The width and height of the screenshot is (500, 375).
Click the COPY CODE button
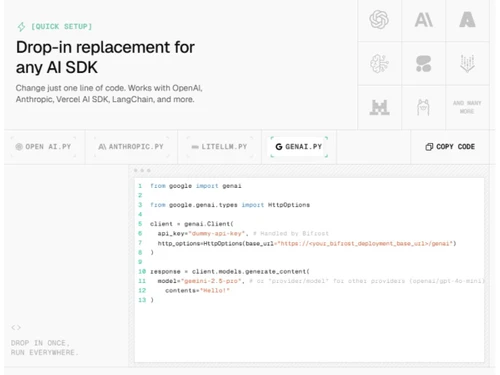pos(450,147)
